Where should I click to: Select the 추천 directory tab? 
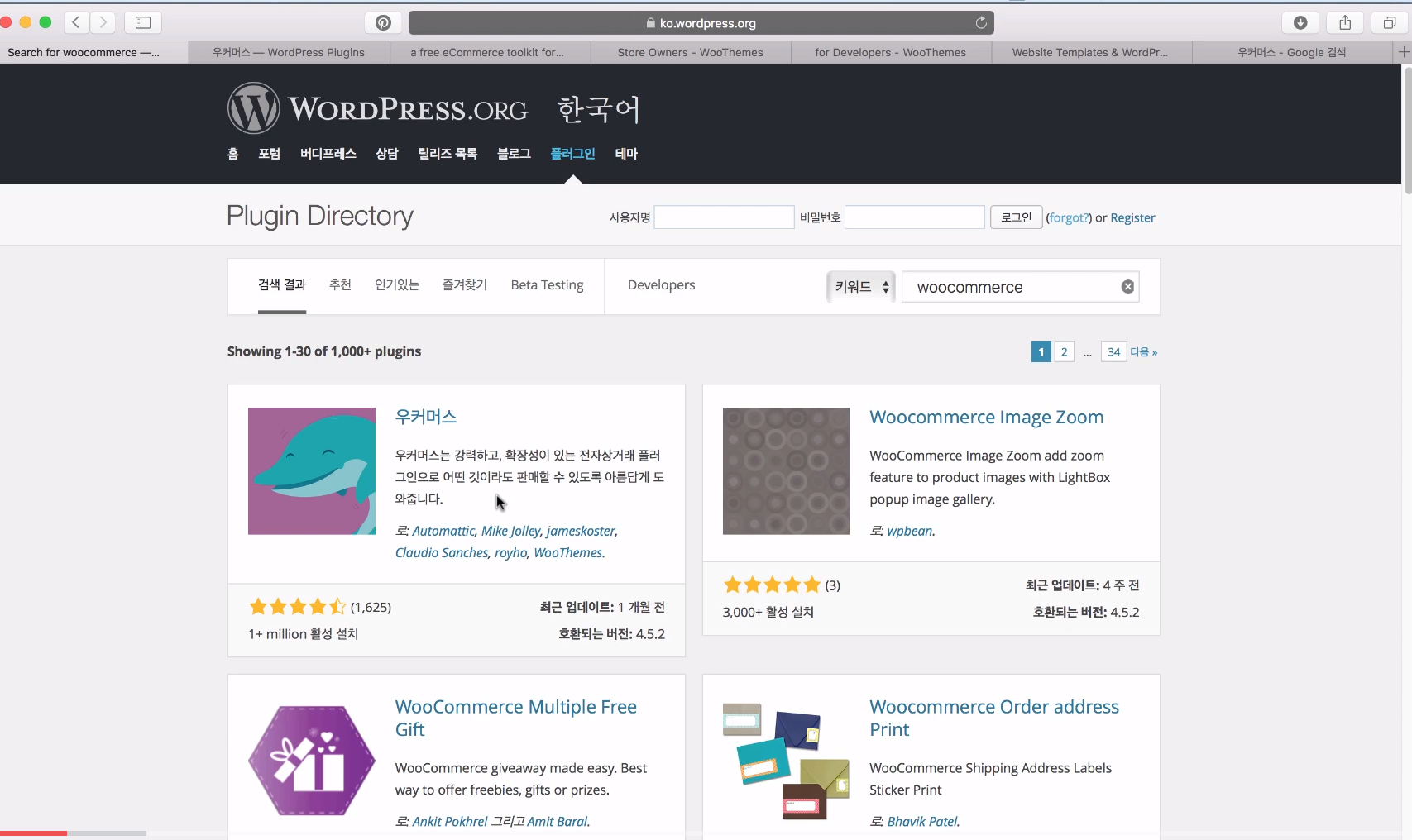coord(340,285)
